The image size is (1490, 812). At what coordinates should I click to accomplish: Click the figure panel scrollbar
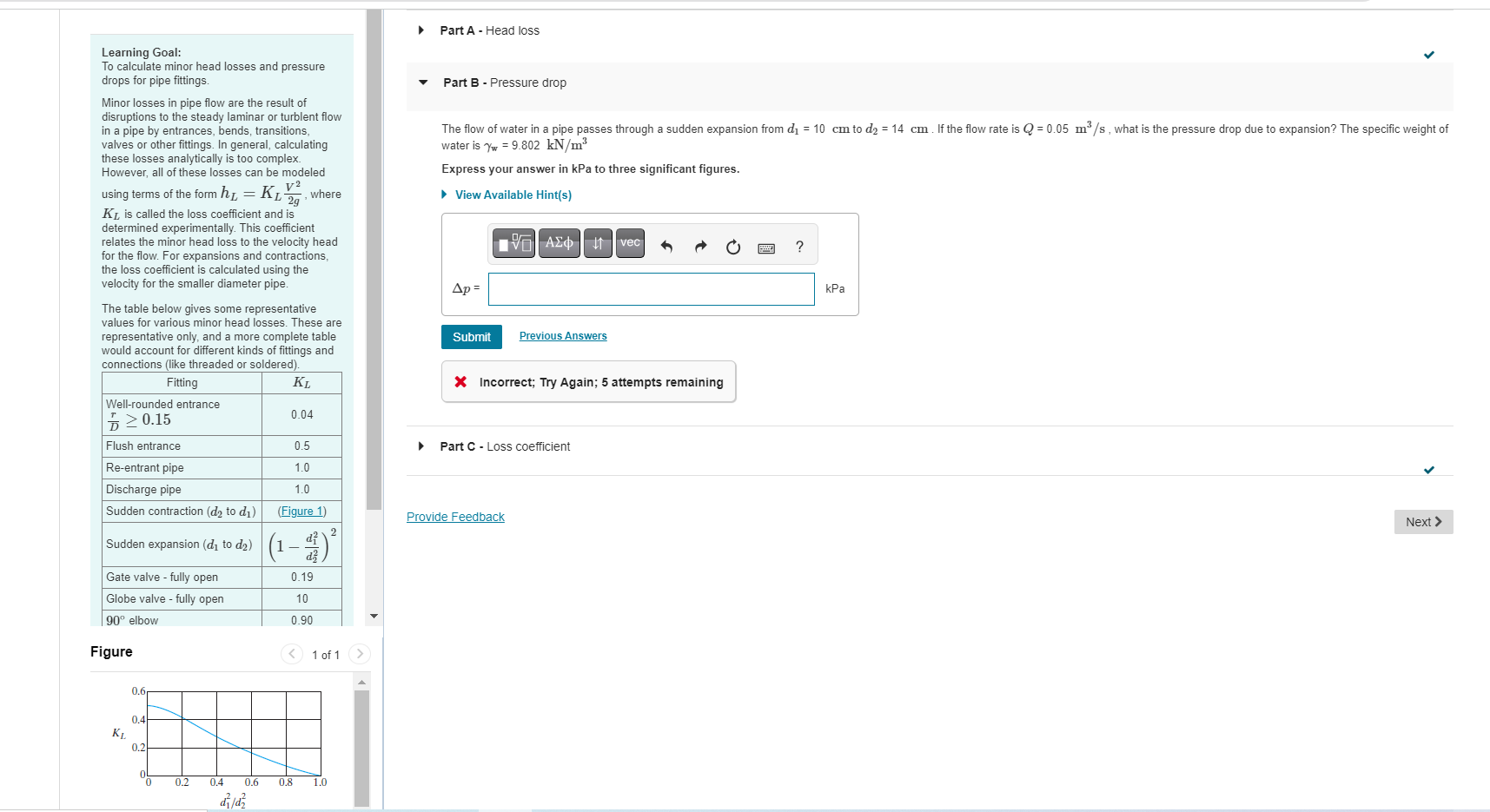pyautogui.click(x=362, y=747)
